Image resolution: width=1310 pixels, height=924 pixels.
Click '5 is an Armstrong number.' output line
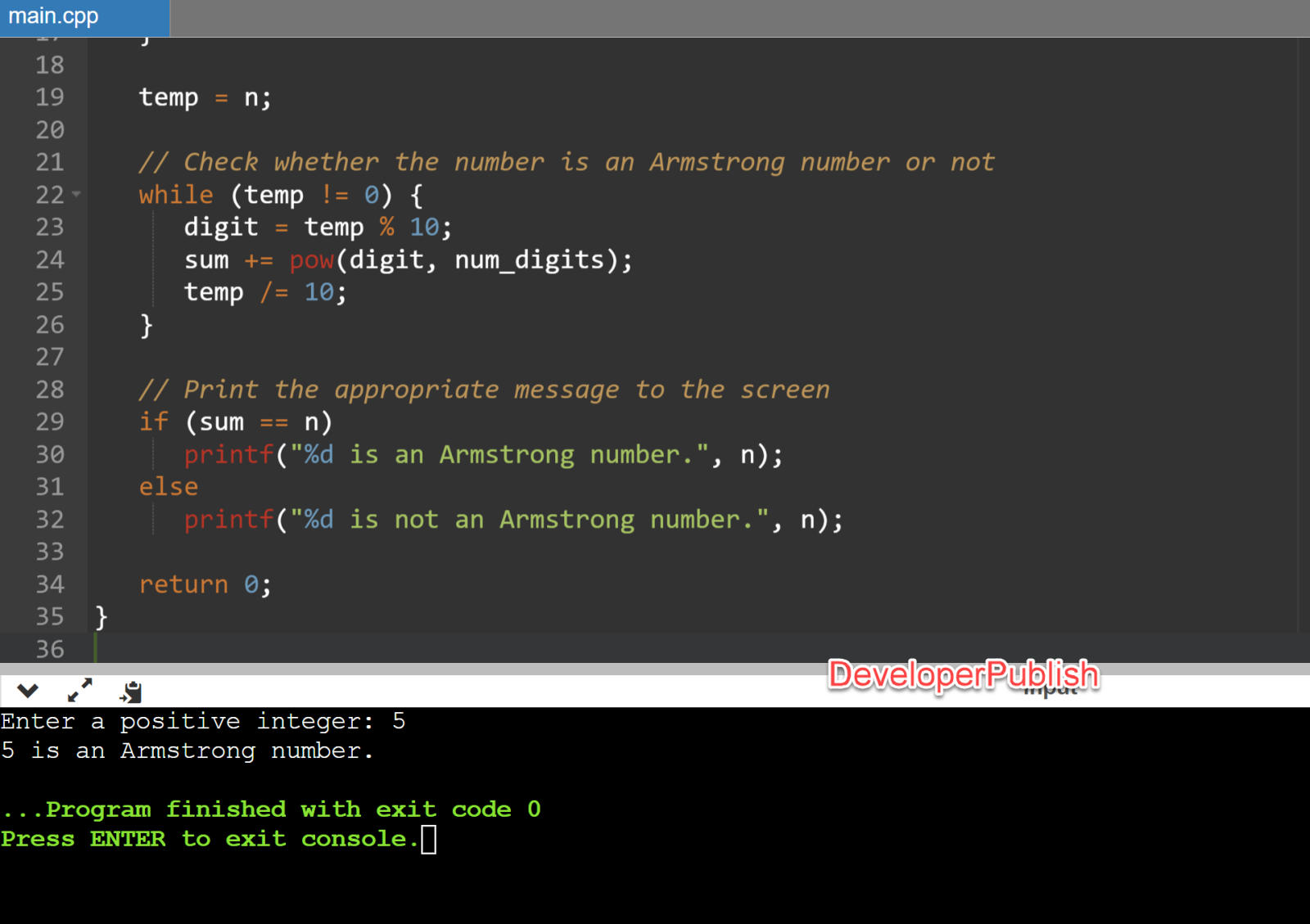[187, 750]
